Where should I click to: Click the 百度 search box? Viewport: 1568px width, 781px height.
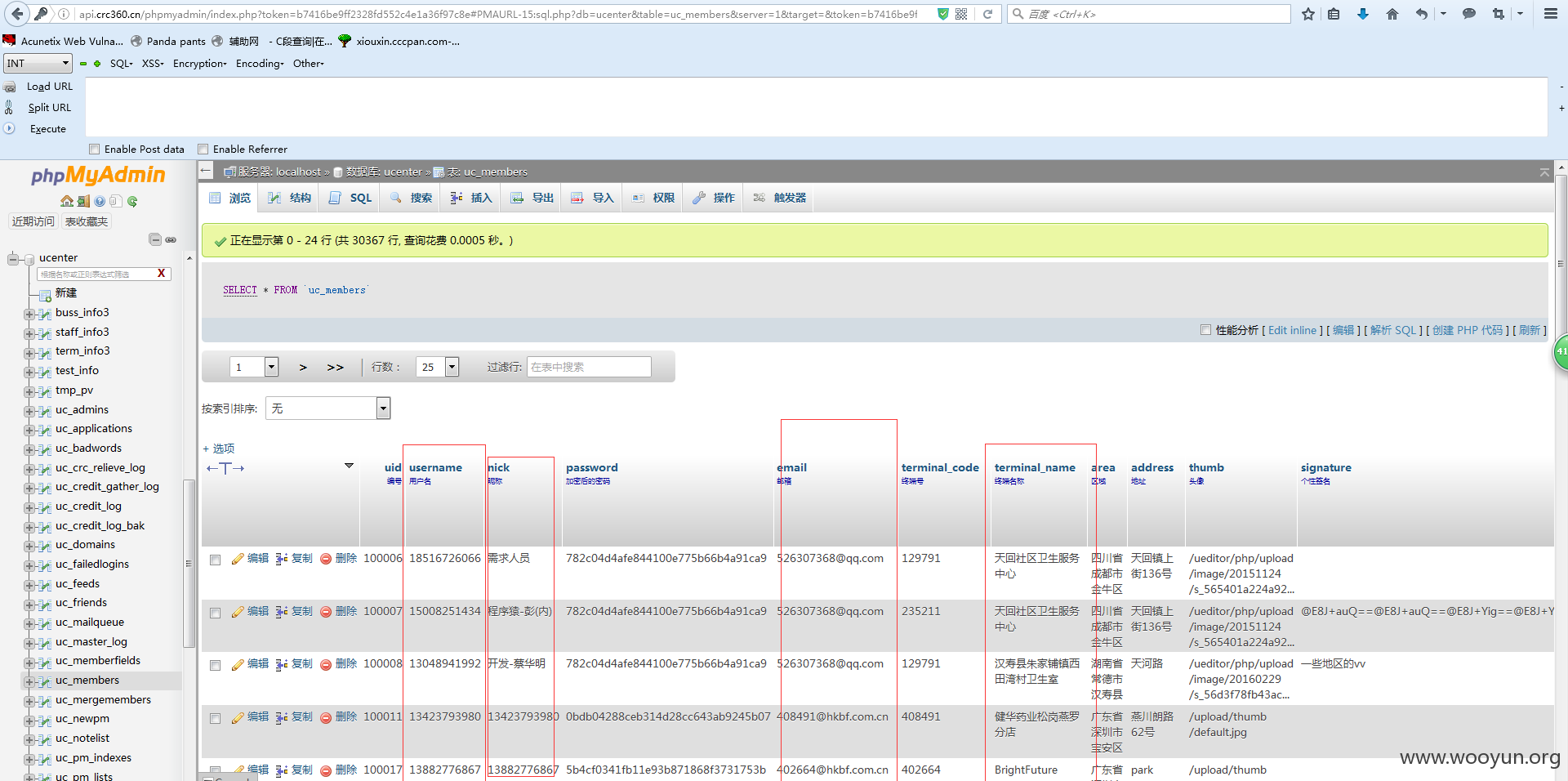coord(1149,14)
